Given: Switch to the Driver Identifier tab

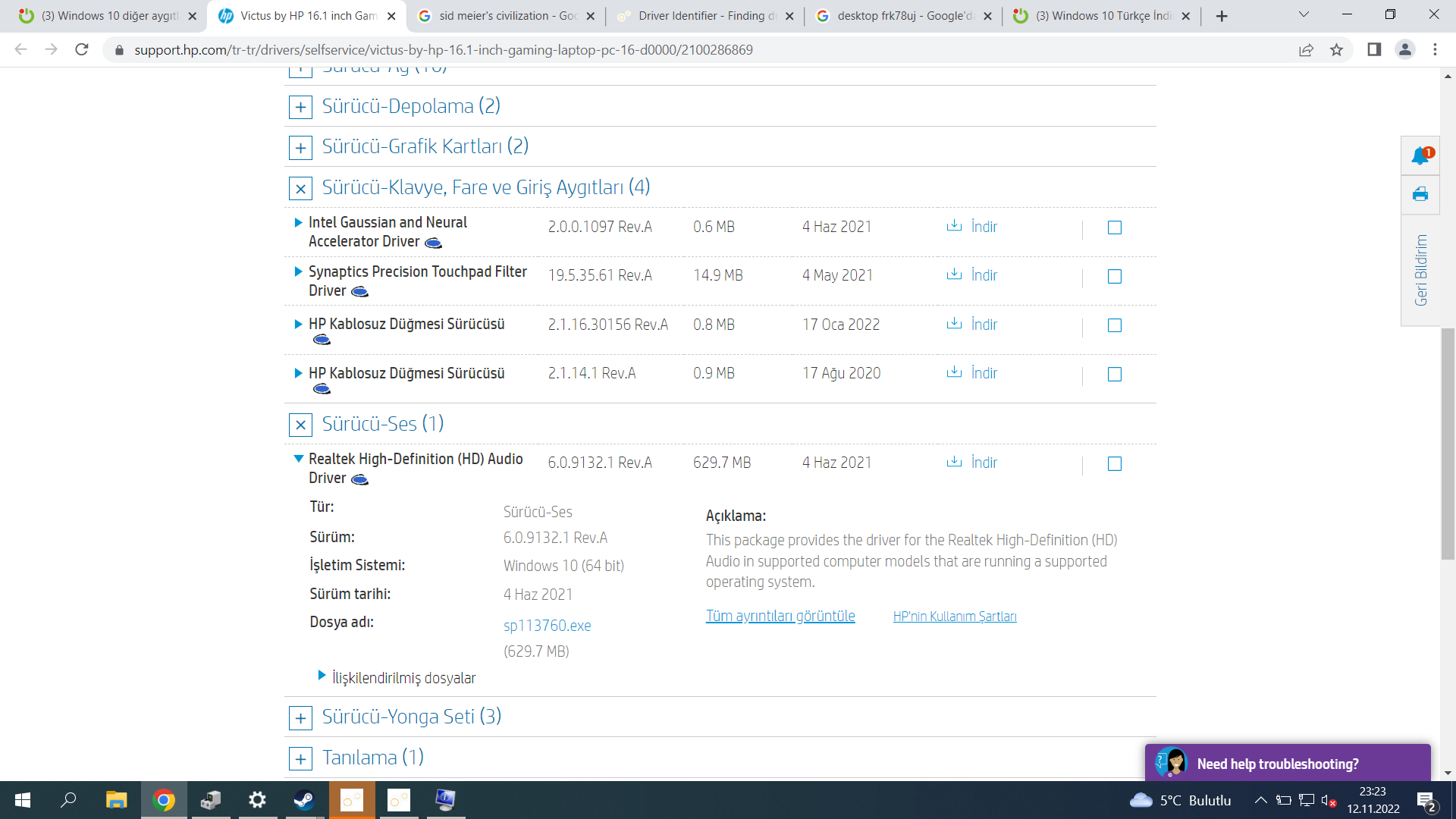Looking at the screenshot, I should pyautogui.click(x=704, y=16).
